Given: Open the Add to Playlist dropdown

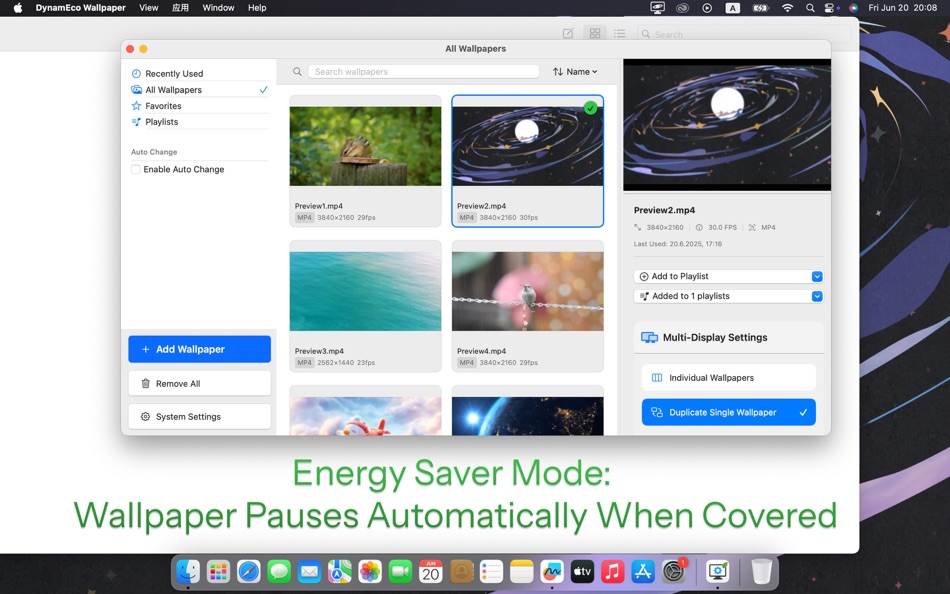Looking at the screenshot, I should point(728,276).
